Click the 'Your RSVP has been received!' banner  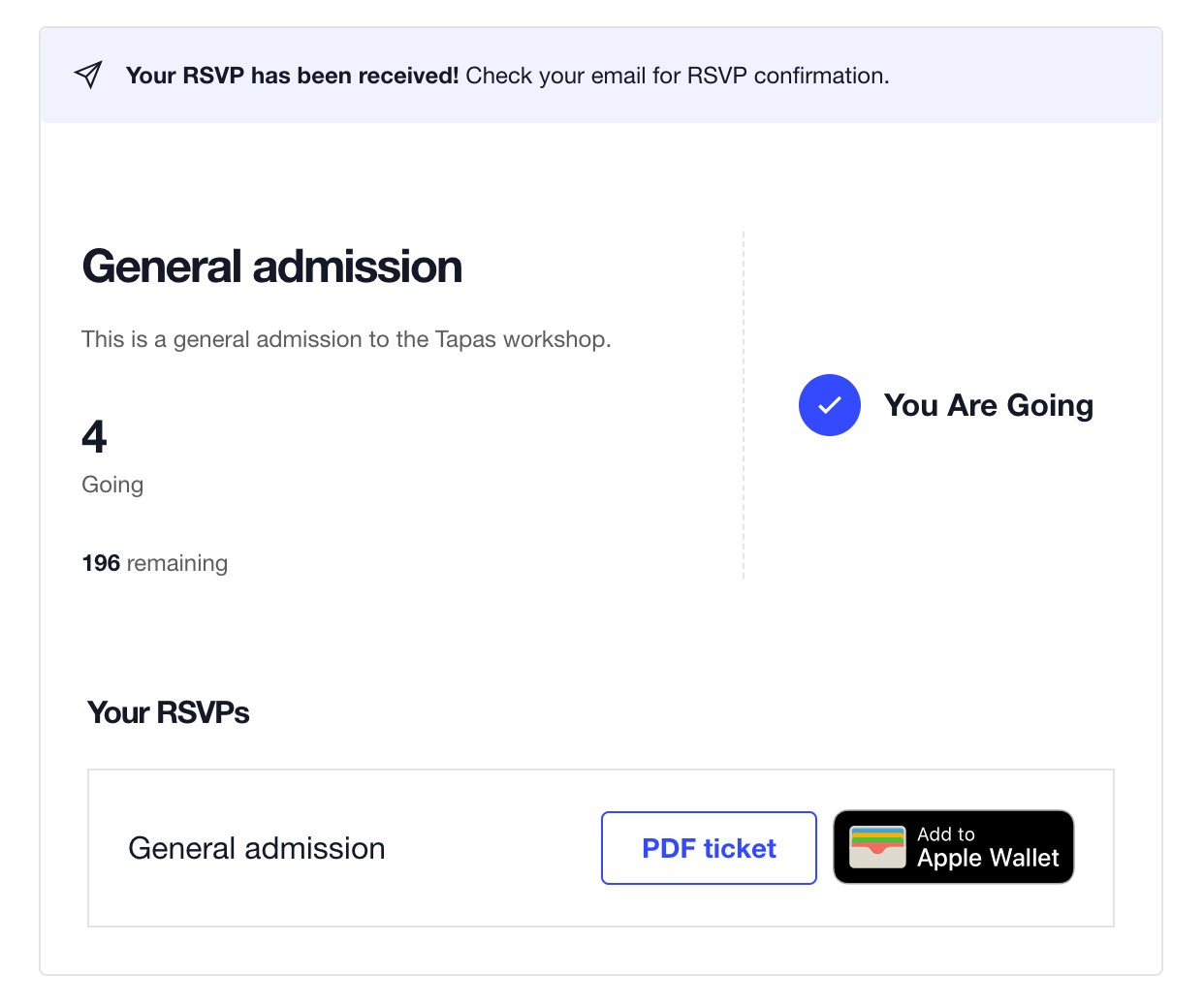pyautogui.click(x=601, y=75)
